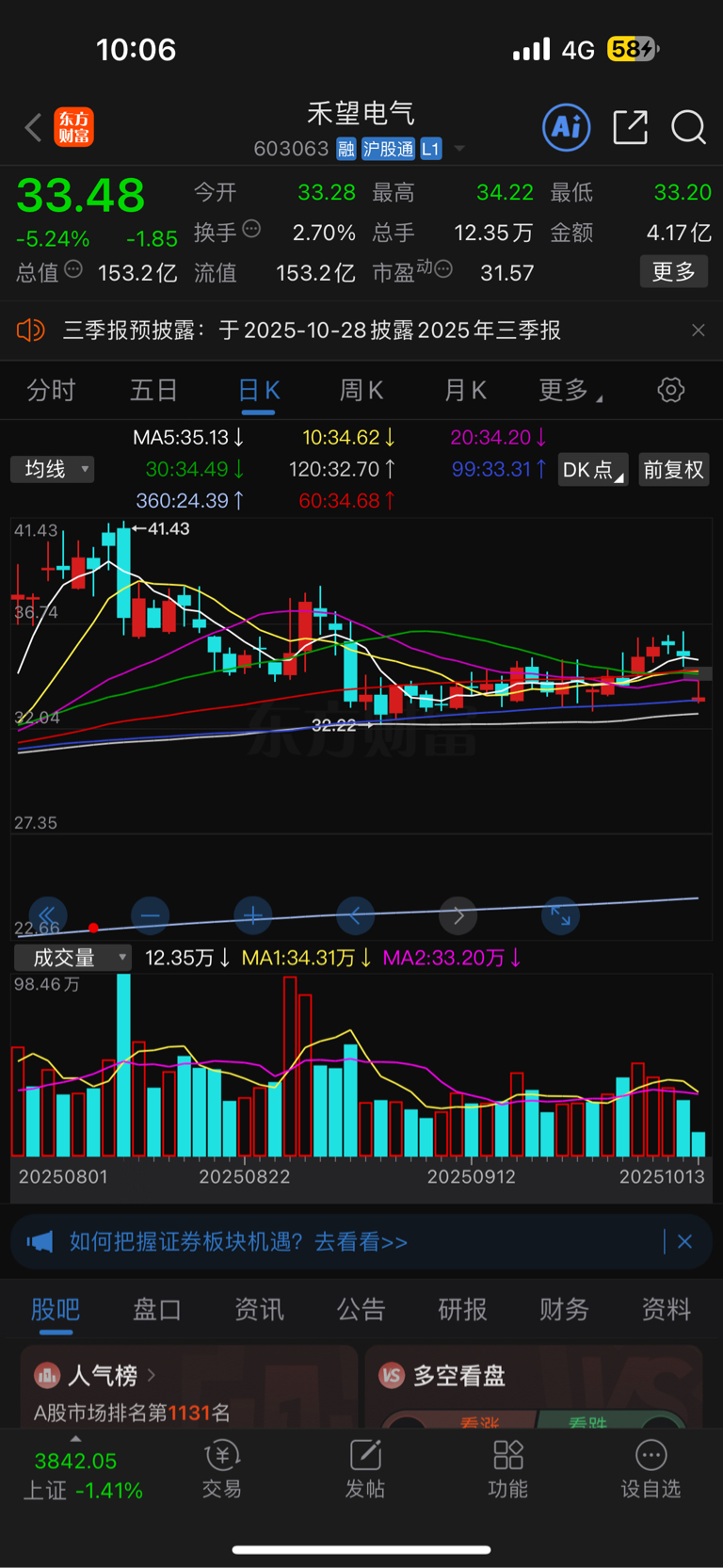The height and width of the screenshot is (1568, 723).
Task: Select the 日K chart tab
Action: click(259, 390)
